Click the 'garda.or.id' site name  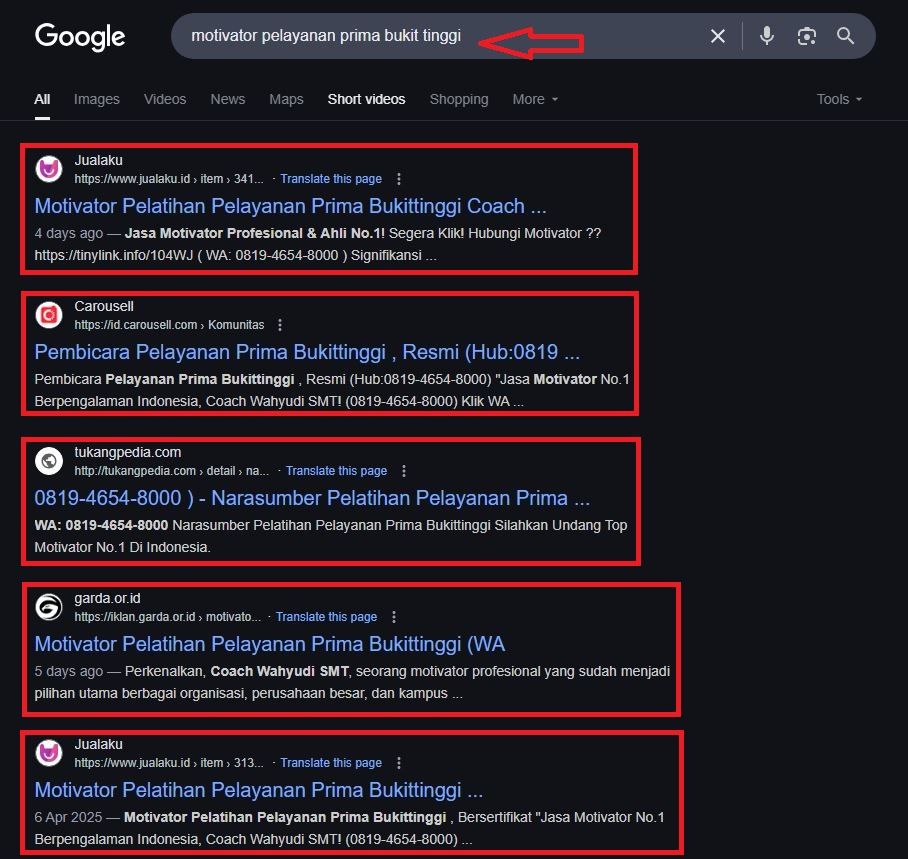point(107,598)
